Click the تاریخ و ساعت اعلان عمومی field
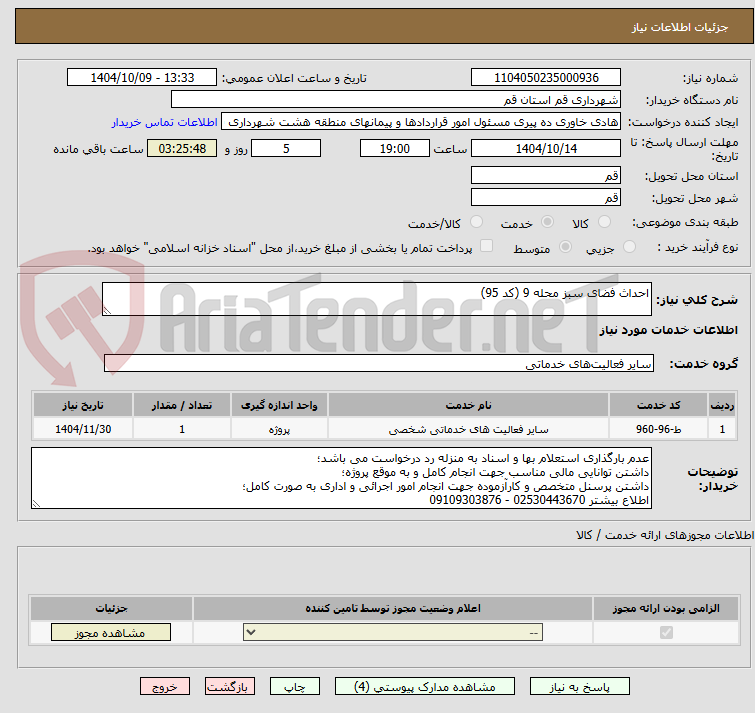 click(142, 78)
